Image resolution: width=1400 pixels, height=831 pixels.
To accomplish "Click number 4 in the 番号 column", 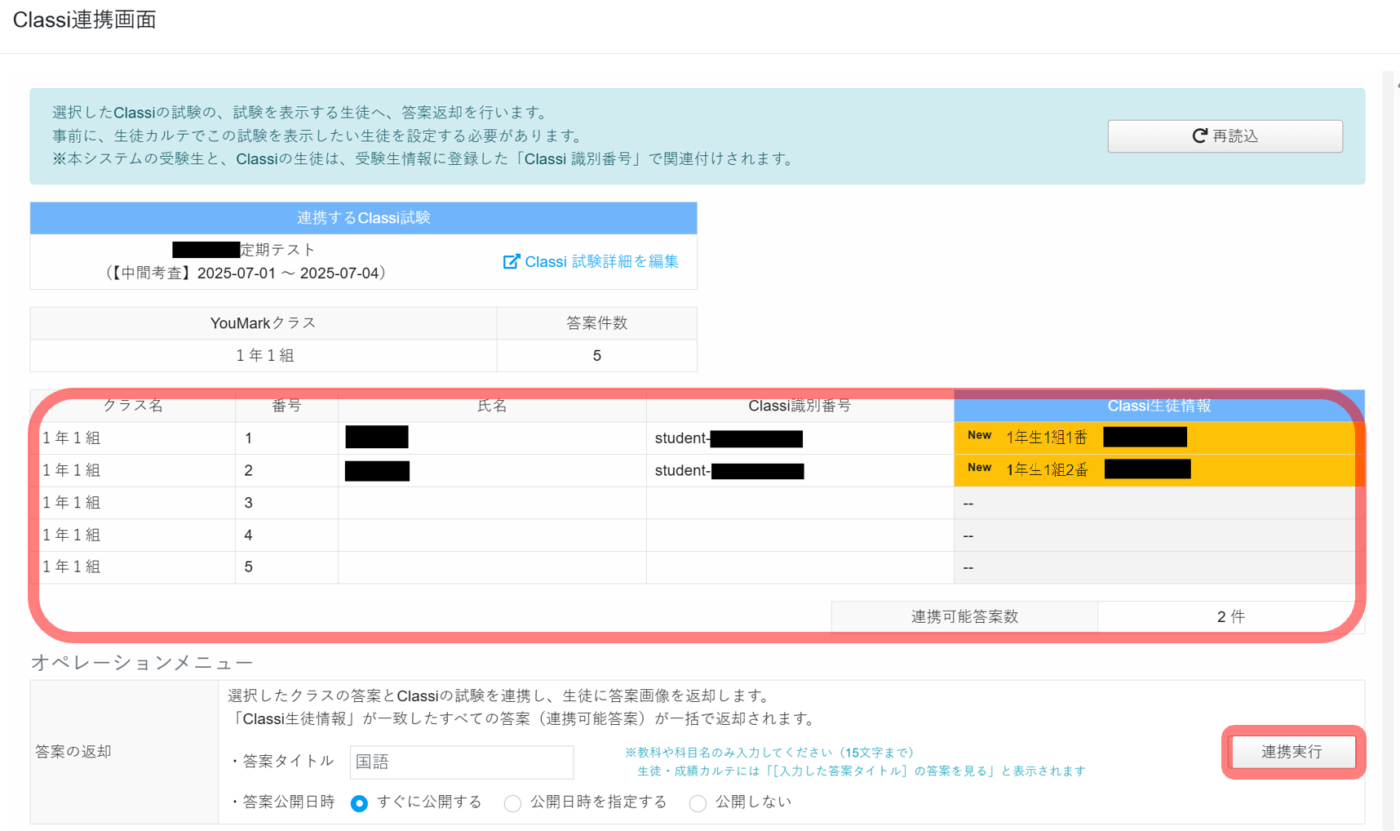I will pyautogui.click(x=248, y=535).
